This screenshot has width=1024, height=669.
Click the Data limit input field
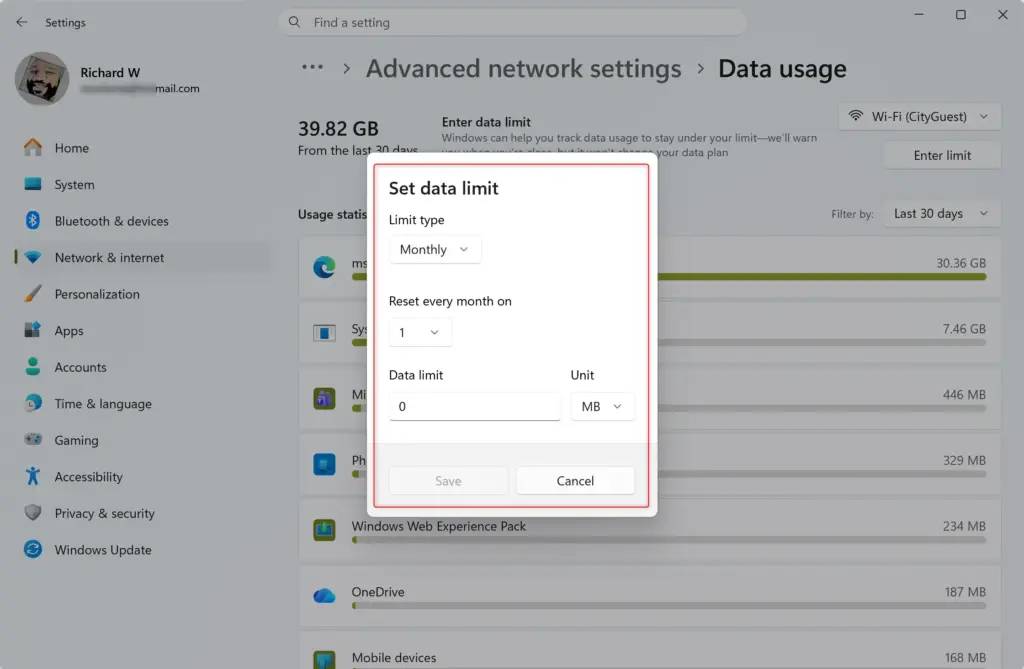tap(475, 406)
